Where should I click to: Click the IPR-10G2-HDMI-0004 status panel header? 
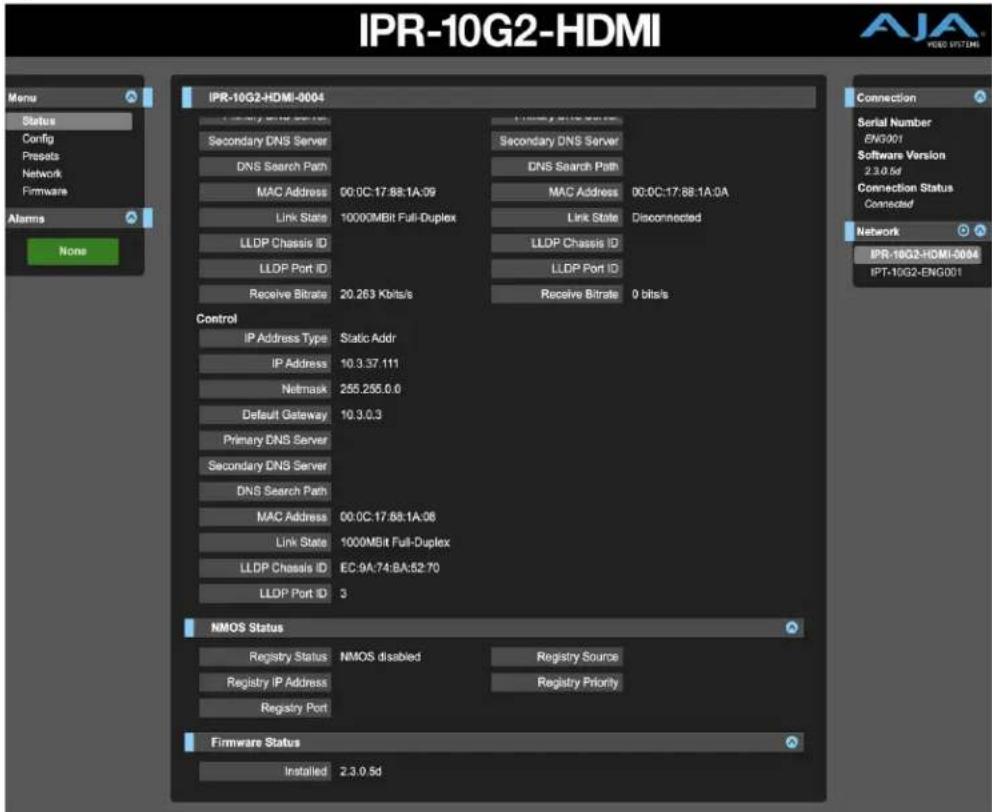(x=499, y=97)
